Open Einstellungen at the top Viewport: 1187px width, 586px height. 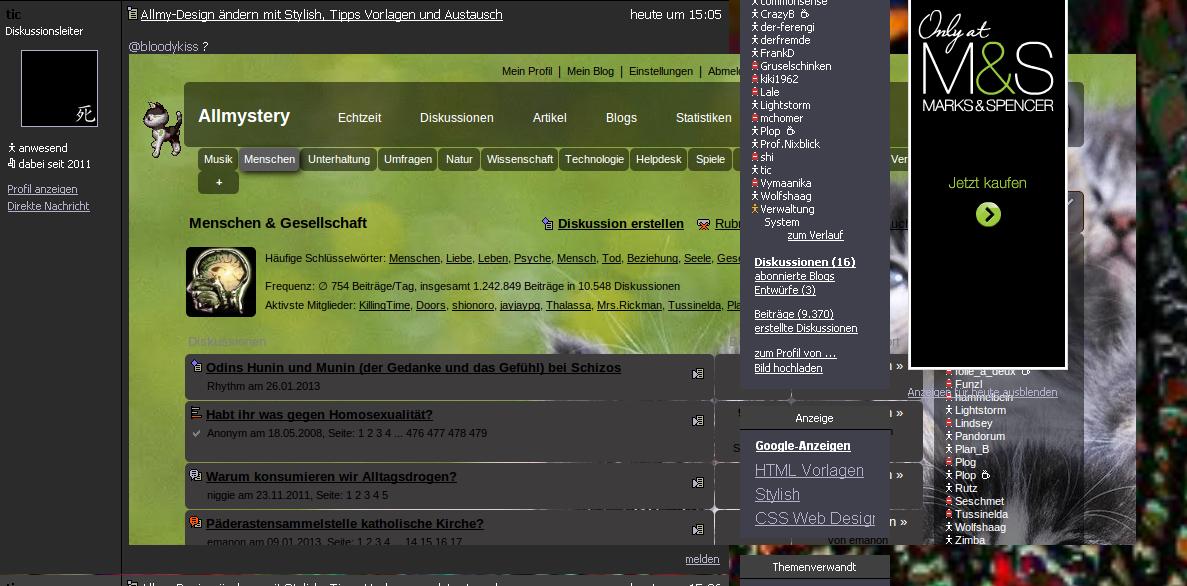pos(661,71)
